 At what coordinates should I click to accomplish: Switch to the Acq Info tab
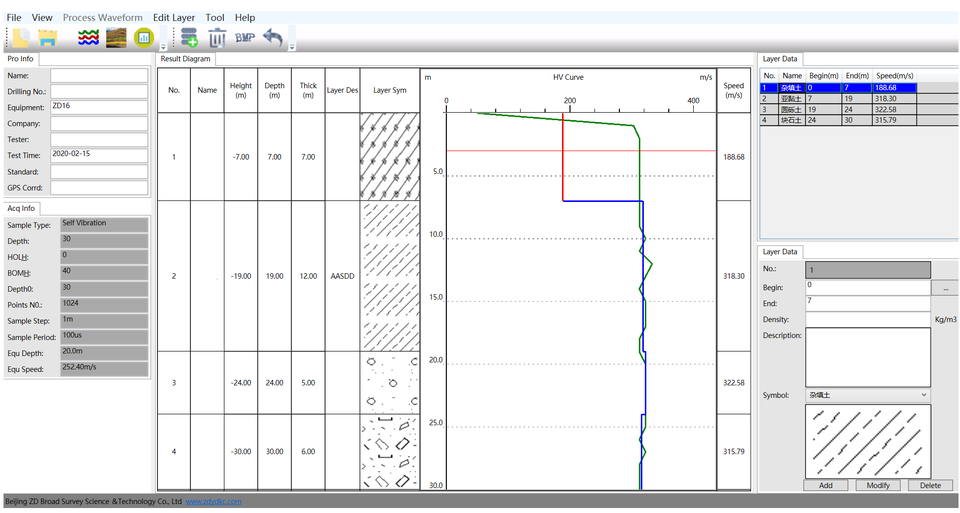click(22, 208)
